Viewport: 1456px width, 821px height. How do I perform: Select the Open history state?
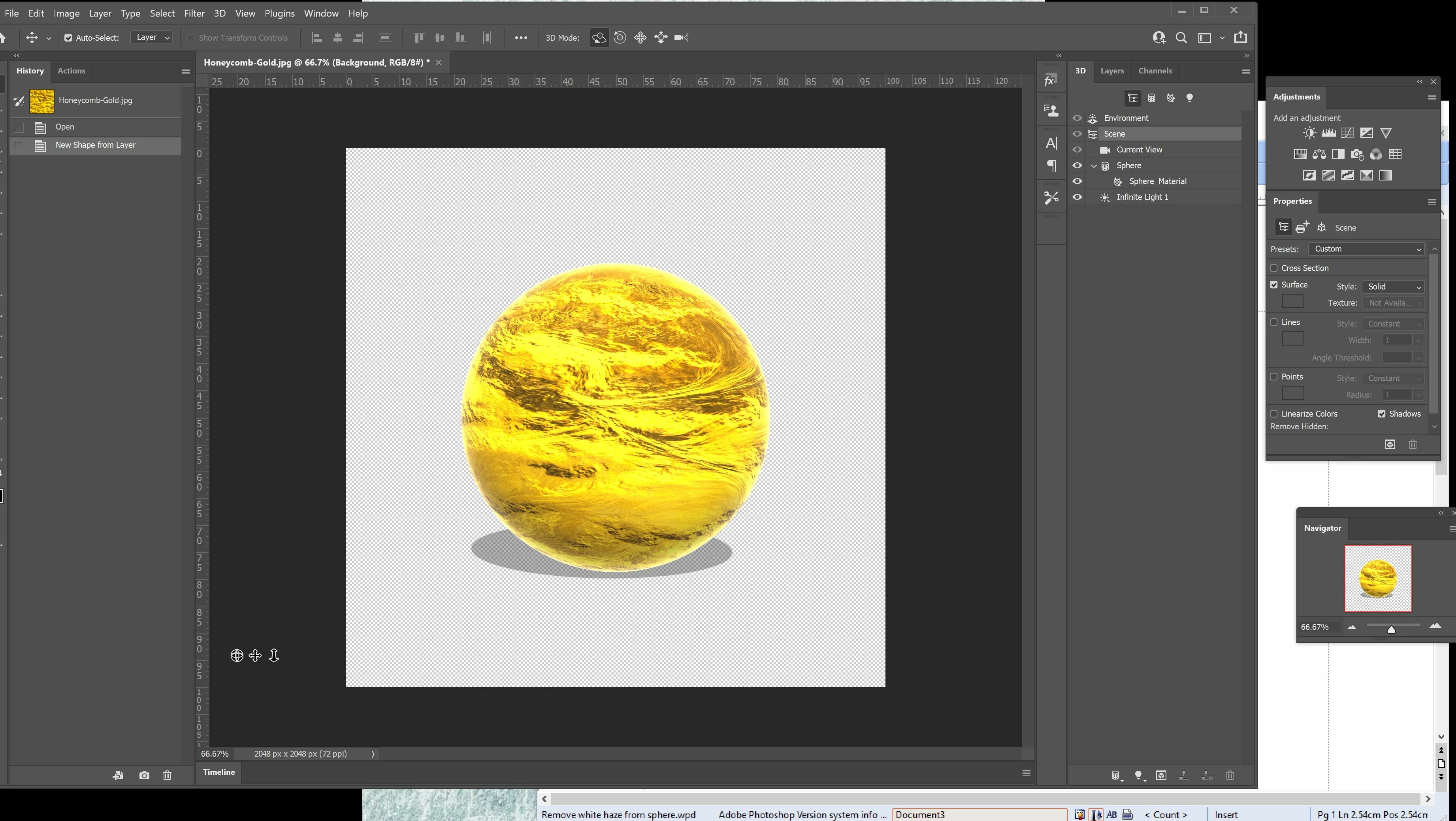click(65, 127)
